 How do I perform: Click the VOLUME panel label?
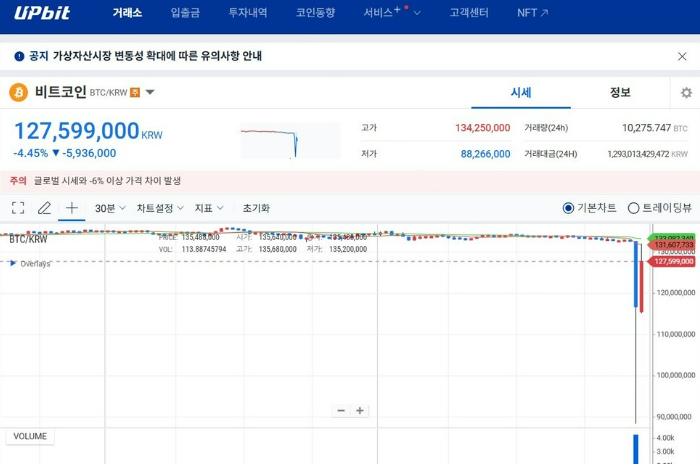pyautogui.click(x=30, y=436)
